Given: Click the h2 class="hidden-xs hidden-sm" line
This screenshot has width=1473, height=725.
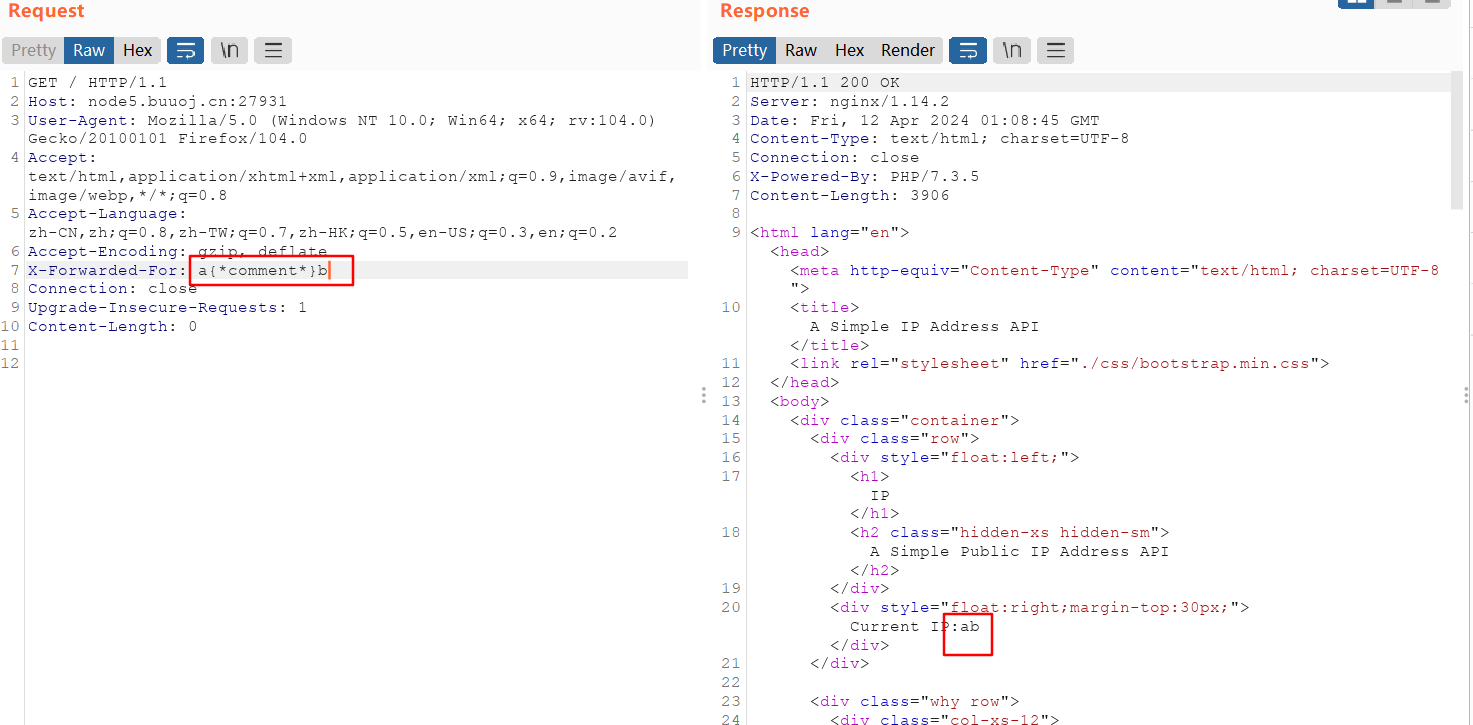Looking at the screenshot, I should click(x=1010, y=533).
